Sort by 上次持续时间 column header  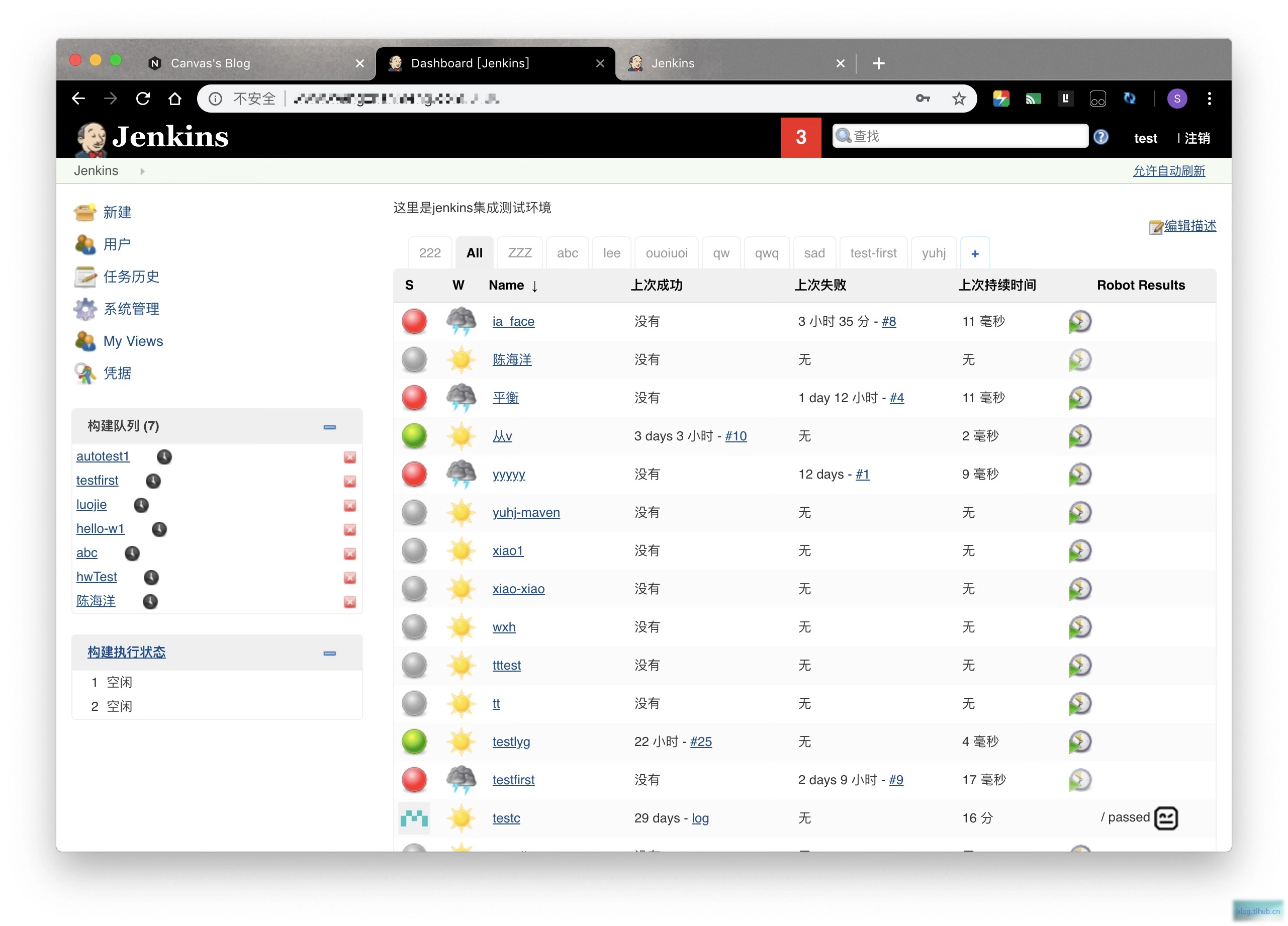tap(997, 285)
